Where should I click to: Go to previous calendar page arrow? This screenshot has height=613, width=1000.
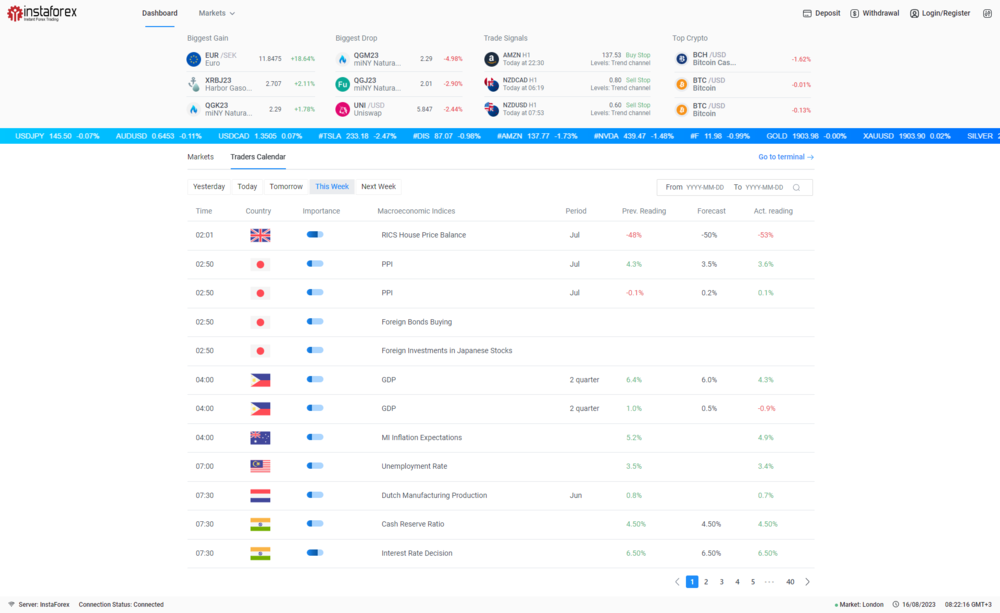click(677, 582)
